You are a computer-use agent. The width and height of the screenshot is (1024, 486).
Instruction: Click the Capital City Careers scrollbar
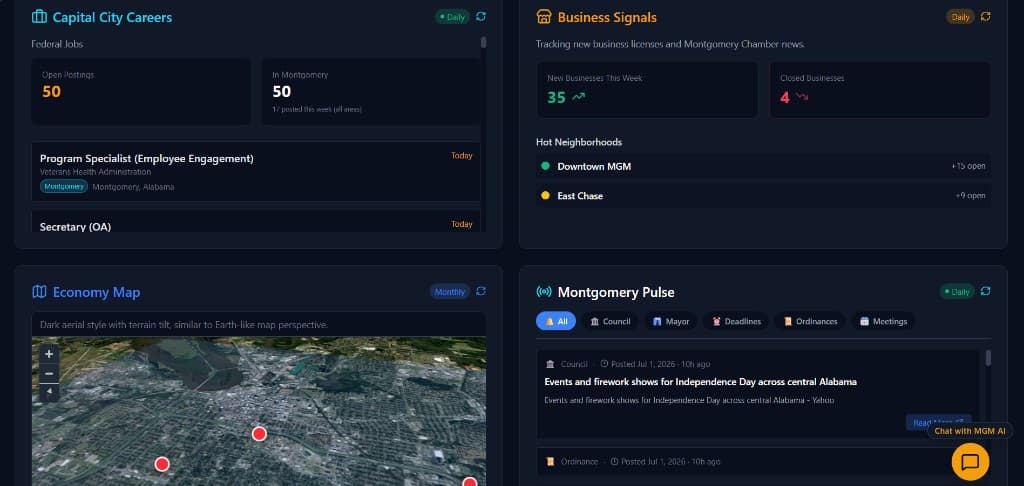click(483, 42)
